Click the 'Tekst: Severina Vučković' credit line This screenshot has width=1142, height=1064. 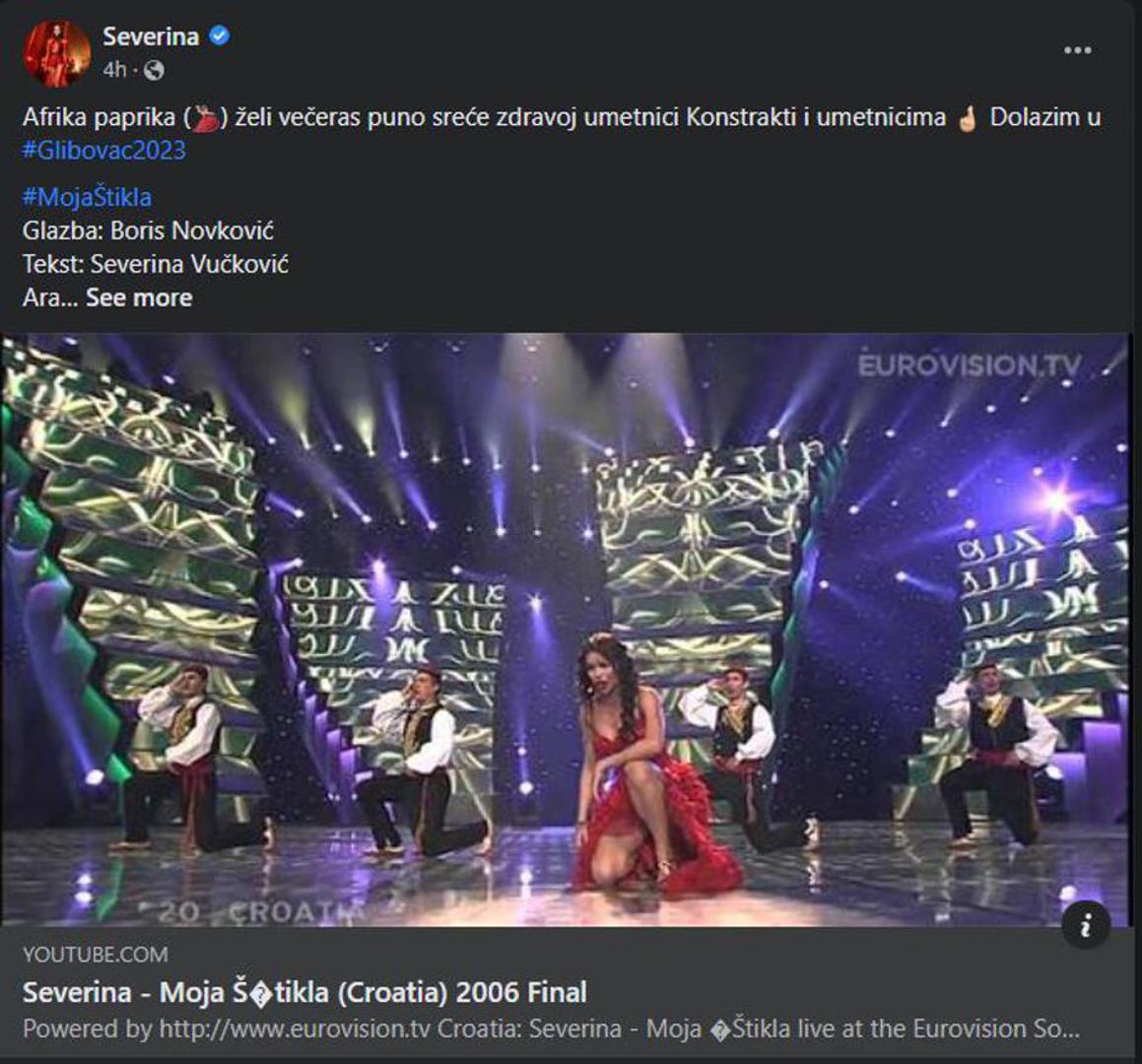(x=156, y=264)
